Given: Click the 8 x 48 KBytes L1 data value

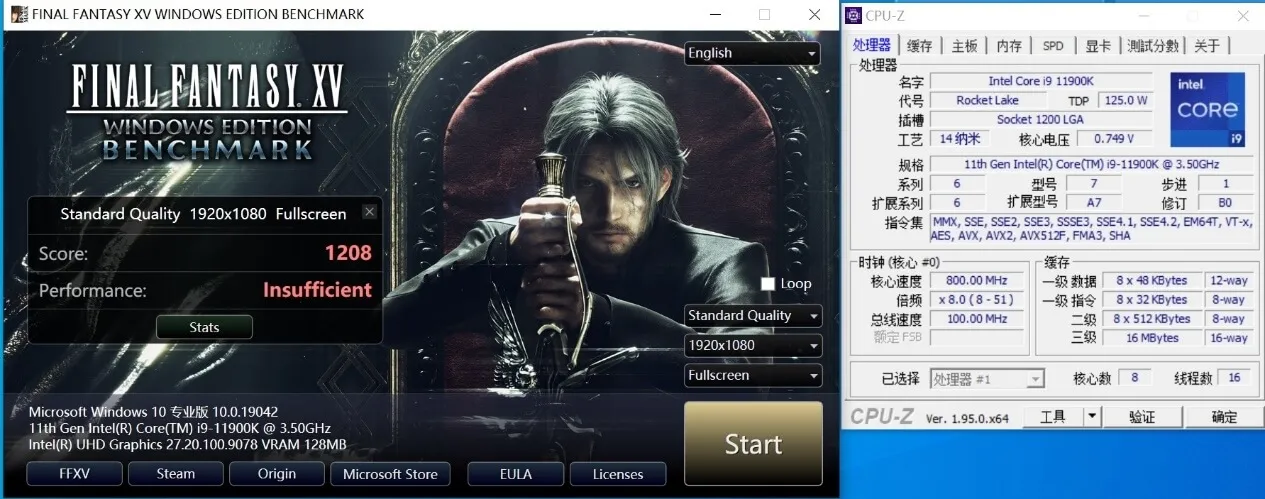Looking at the screenshot, I should pyautogui.click(x=1152, y=281).
